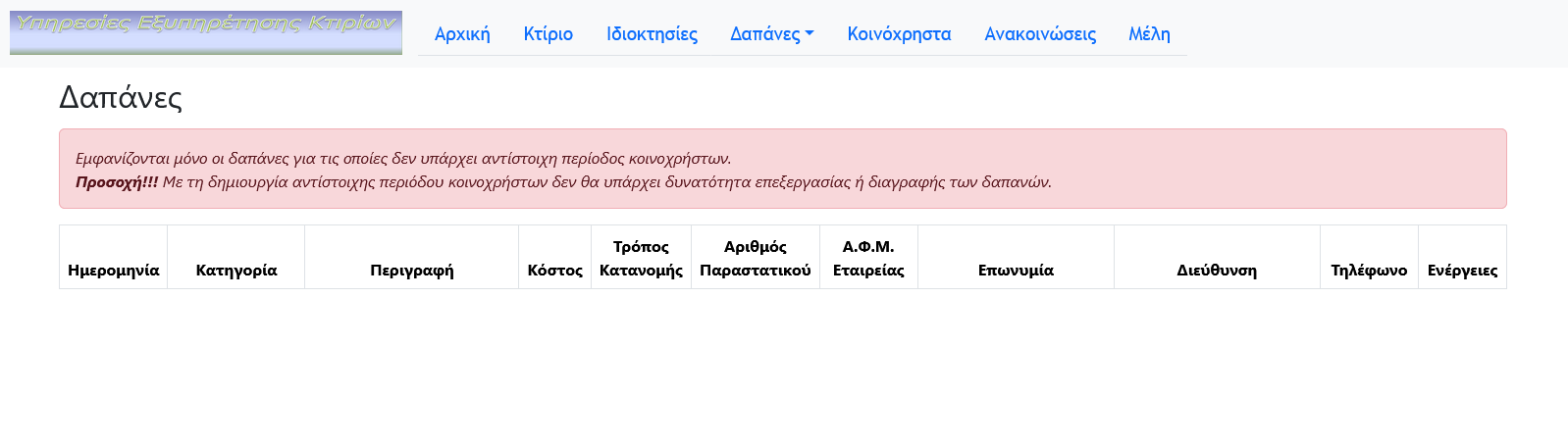Navigate to Ιδιοκτησίες

pyautogui.click(x=652, y=34)
